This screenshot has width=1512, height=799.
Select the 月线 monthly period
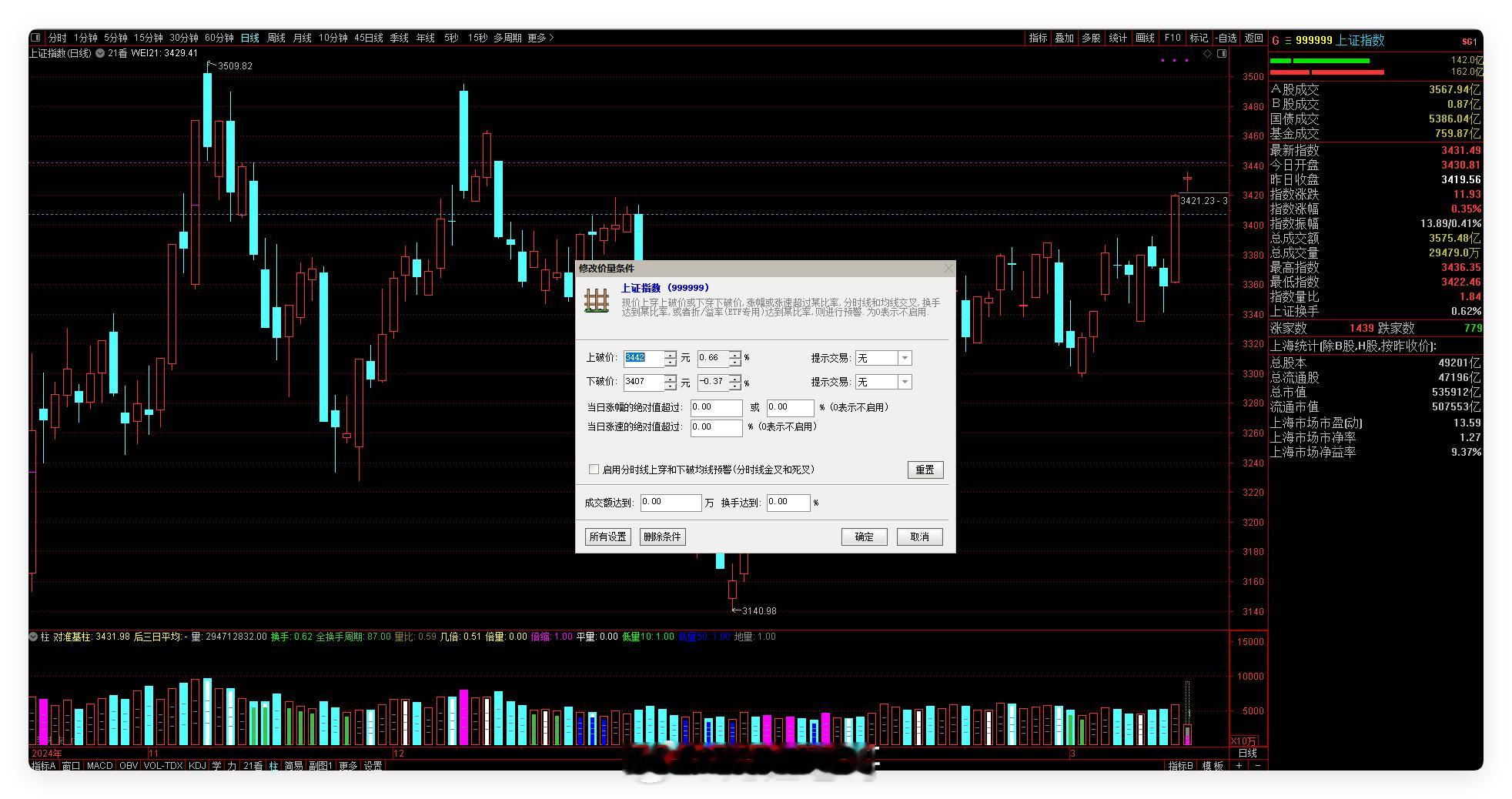303,38
